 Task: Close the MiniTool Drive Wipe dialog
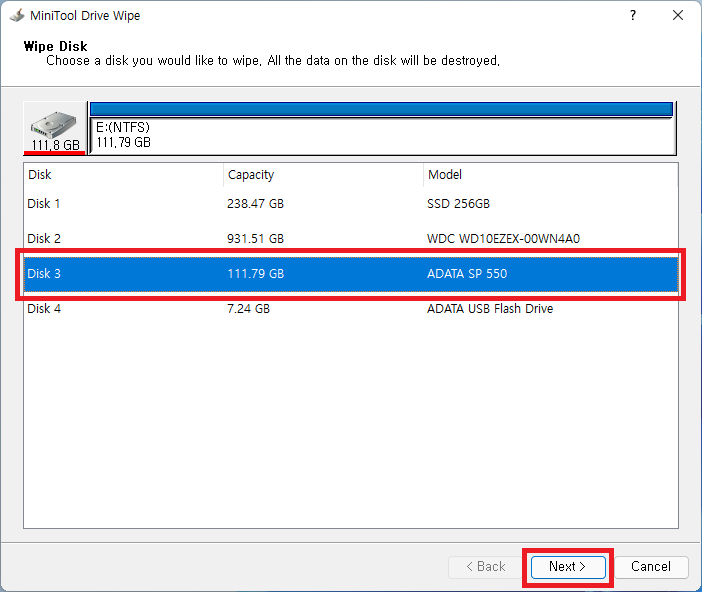pyautogui.click(x=678, y=15)
